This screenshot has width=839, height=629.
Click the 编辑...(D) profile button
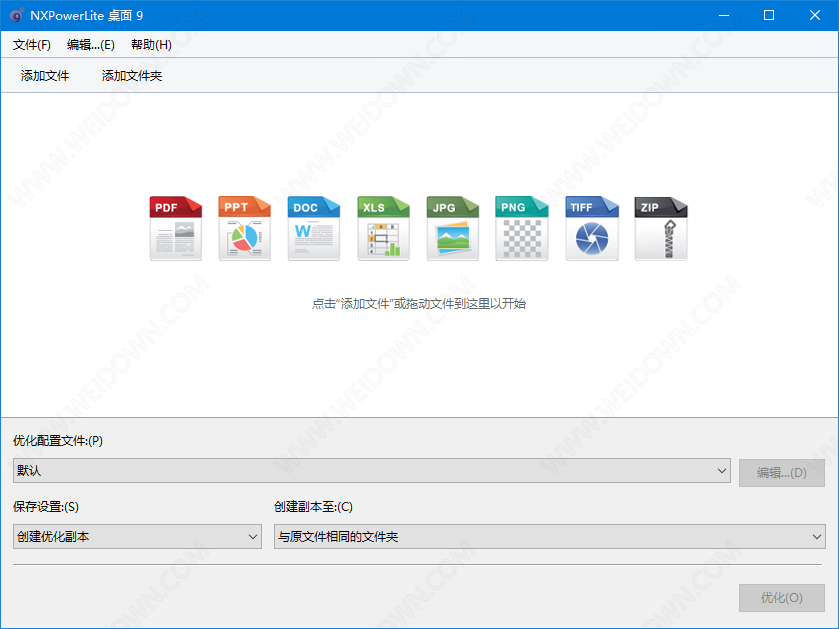[781, 472]
